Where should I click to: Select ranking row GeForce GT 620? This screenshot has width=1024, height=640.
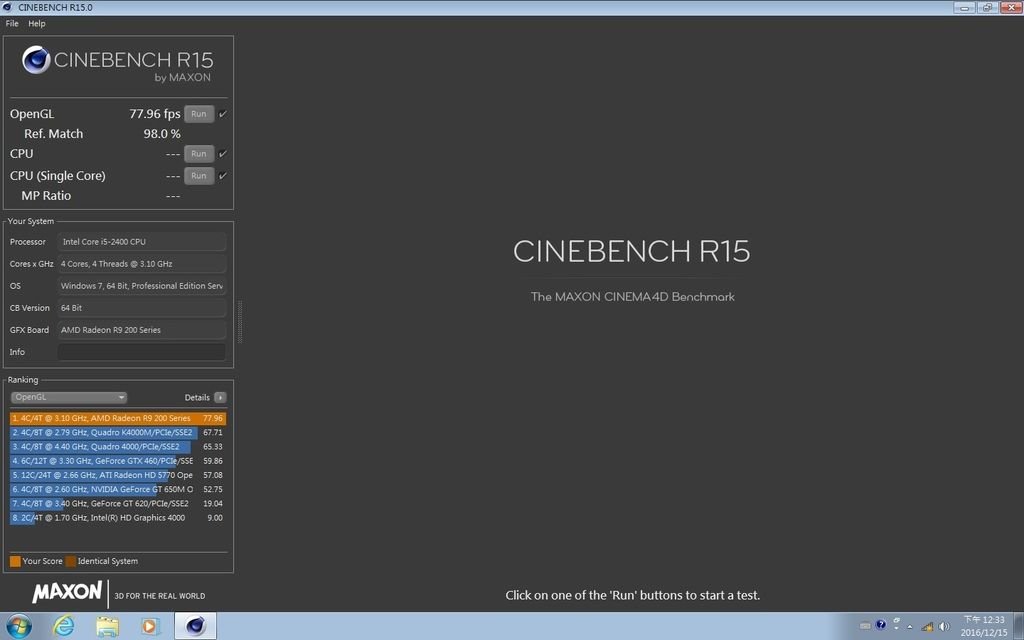point(118,504)
